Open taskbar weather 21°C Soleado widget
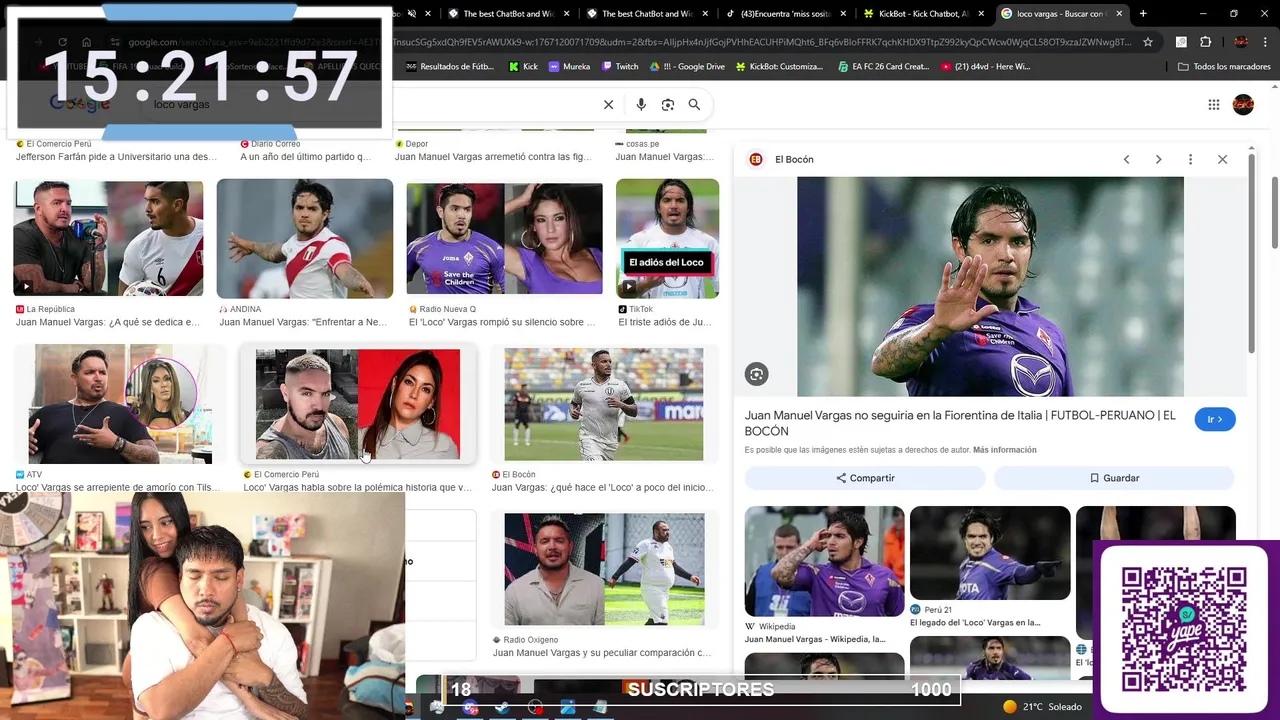 1043,707
